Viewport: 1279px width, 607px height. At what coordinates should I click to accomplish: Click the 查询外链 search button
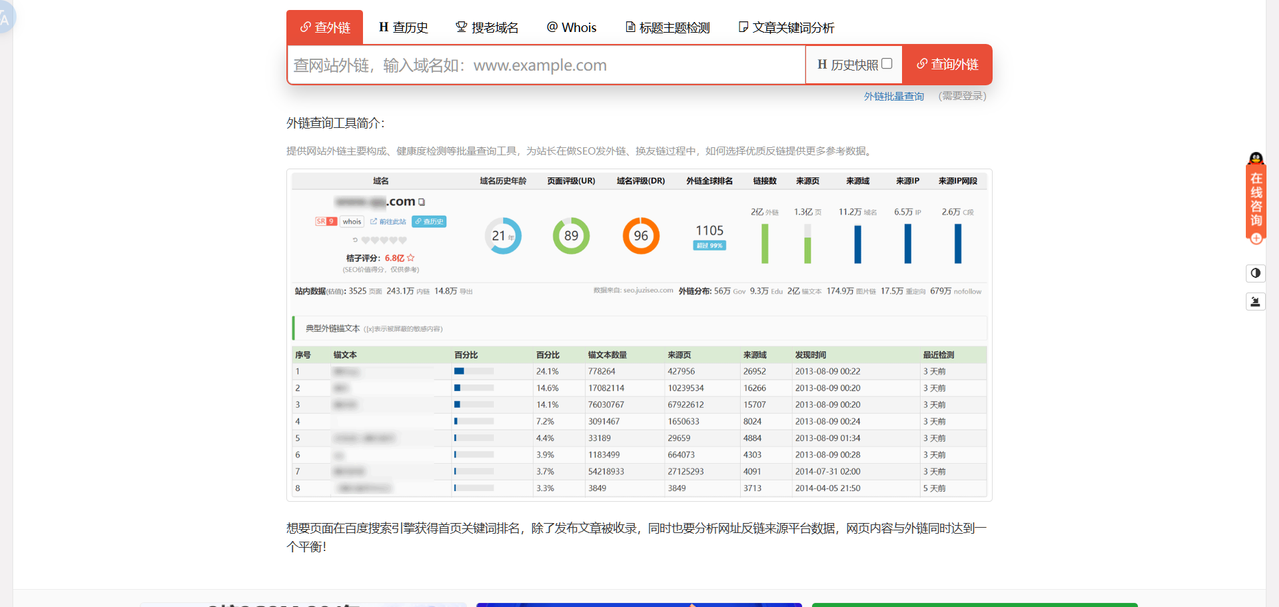click(947, 64)
